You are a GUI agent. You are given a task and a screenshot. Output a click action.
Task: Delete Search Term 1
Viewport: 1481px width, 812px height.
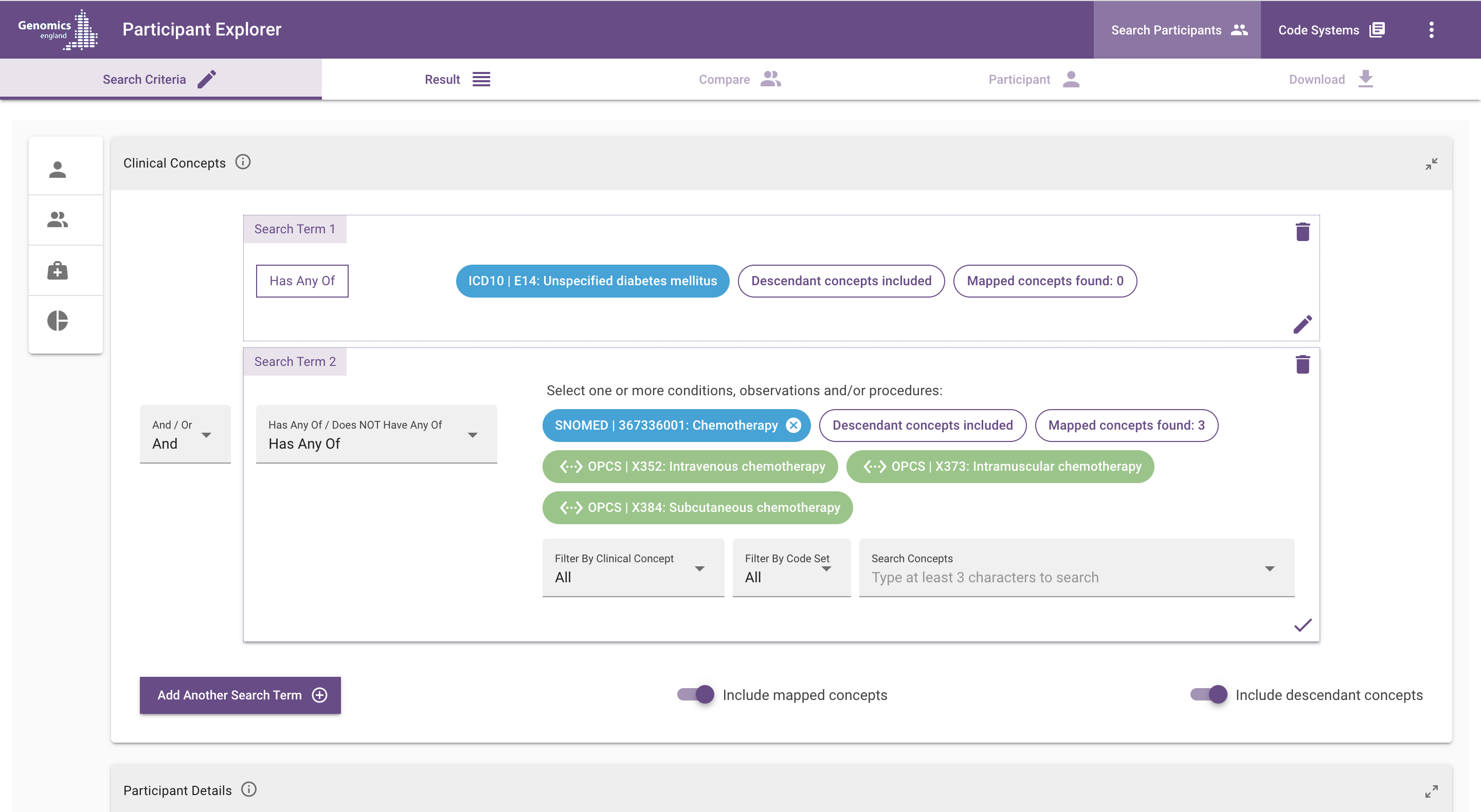click(1303, 232)
